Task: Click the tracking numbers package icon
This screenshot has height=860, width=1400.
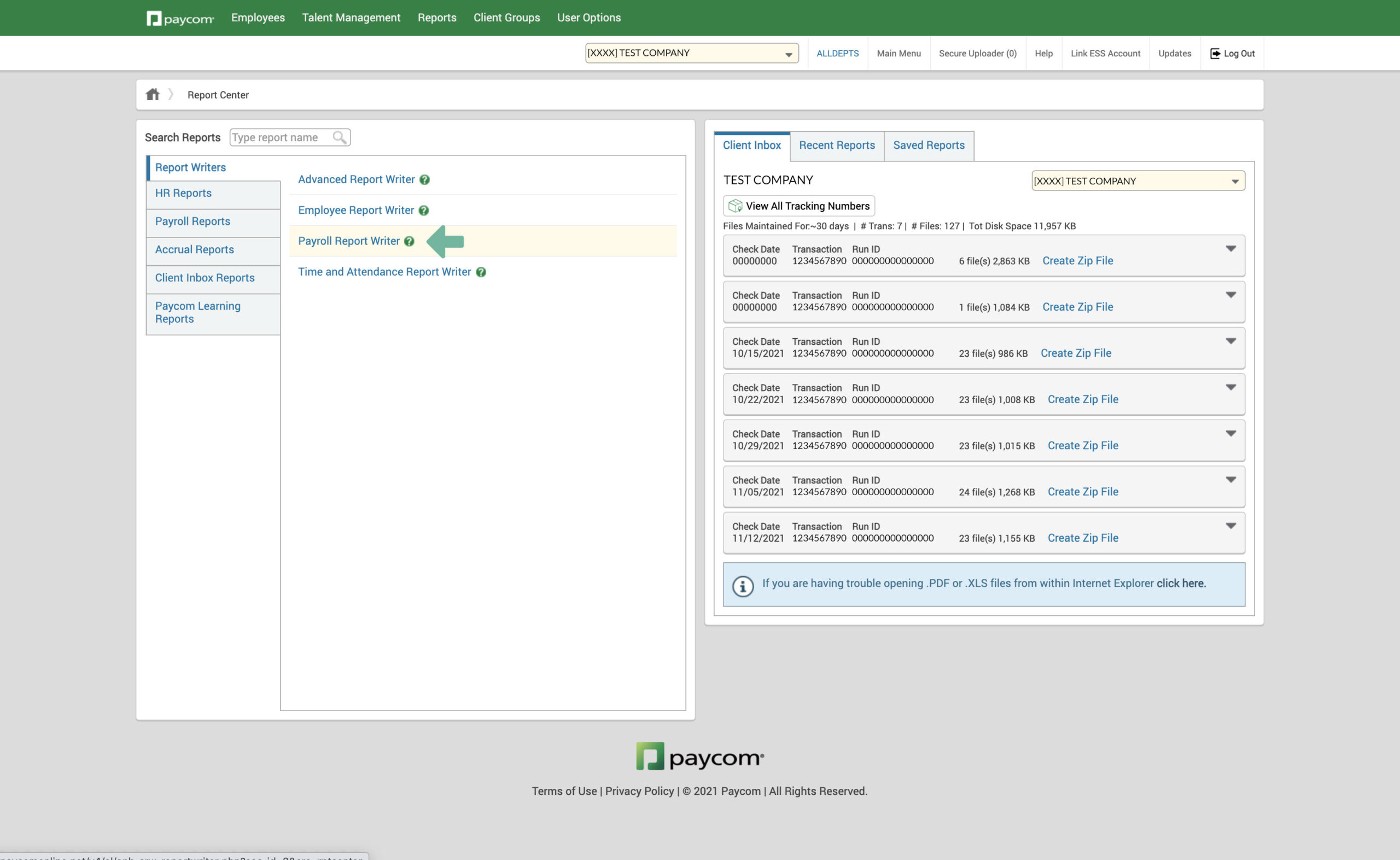Action: click(x=735, y=206)
